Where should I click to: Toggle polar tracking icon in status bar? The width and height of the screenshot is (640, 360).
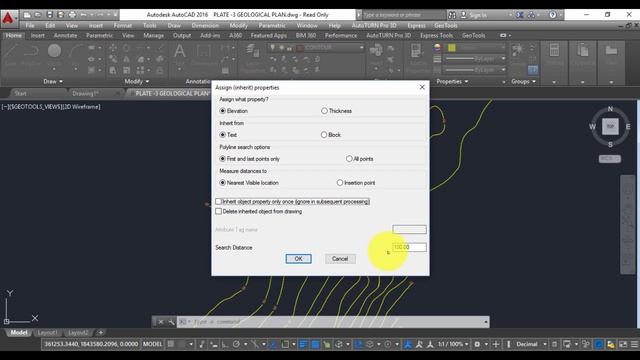[236, 344]
